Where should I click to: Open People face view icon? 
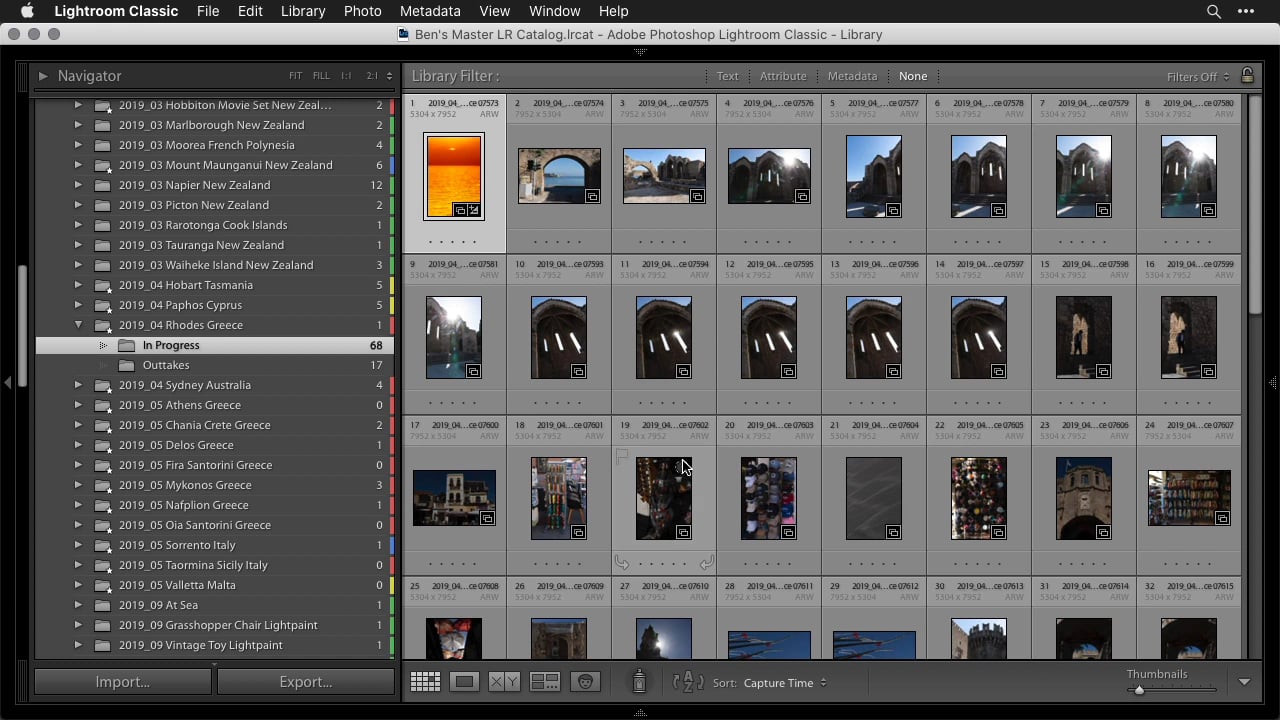tap(585, 682)
